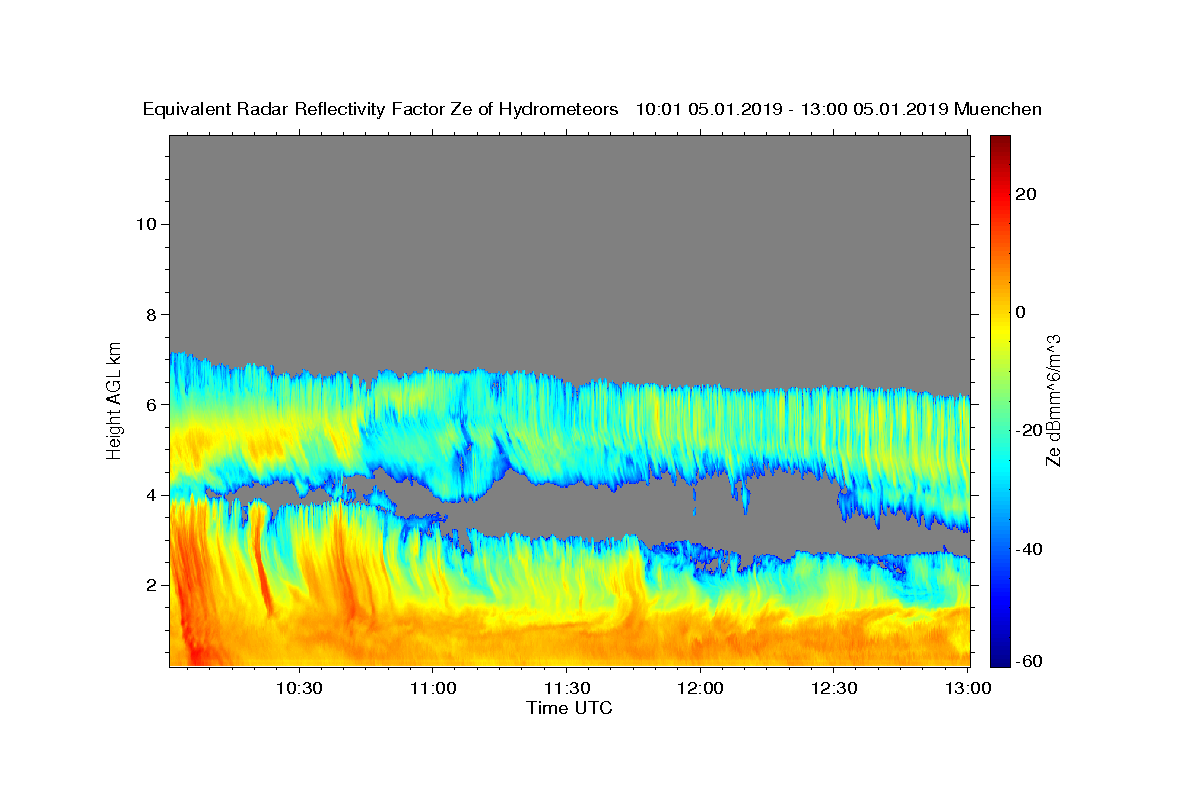Viewport: 1200px width, 800px height.
Task: Click the 12:30 time tick label
Action: pos(833,688)
